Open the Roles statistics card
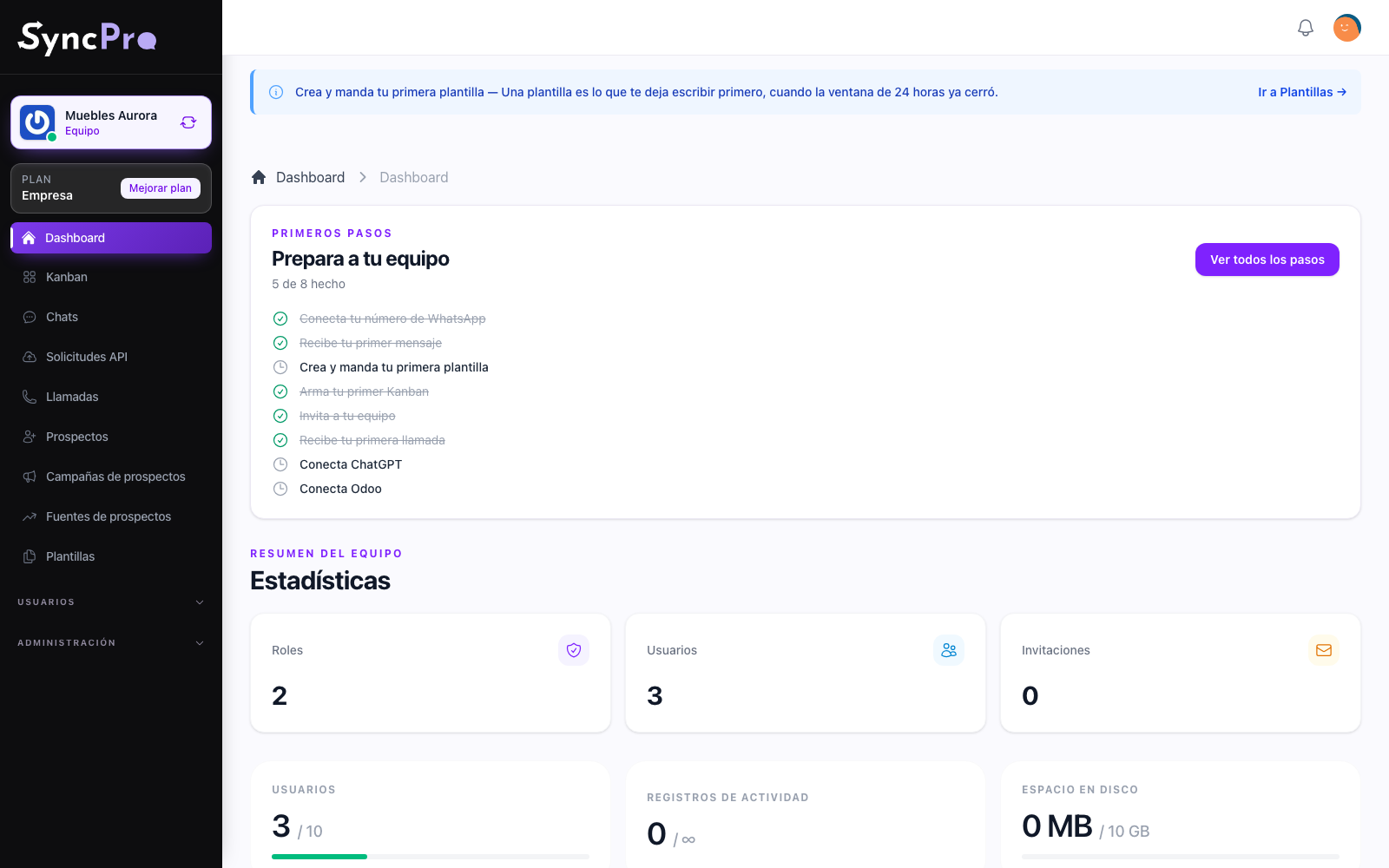This screenshot has height=868, width=1389. tap(431, 673)
